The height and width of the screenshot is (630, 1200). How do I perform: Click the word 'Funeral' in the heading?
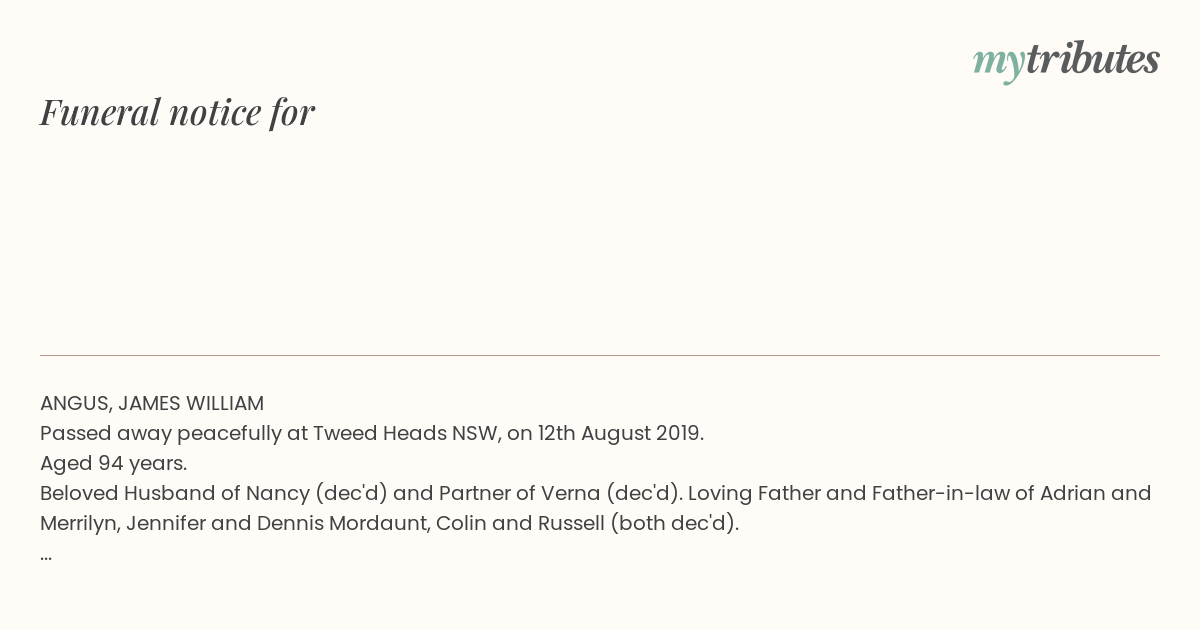click(100, 112)
